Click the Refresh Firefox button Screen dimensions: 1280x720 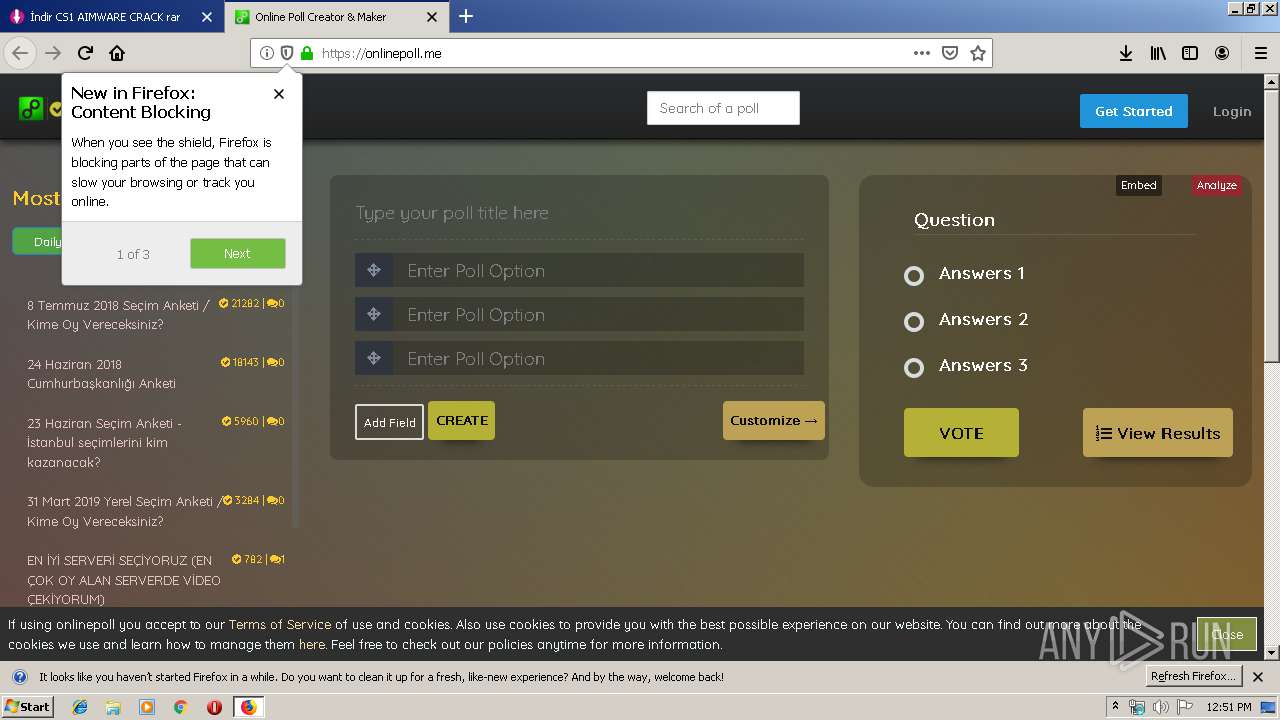pyautogui.click(x=1193, y=676)
